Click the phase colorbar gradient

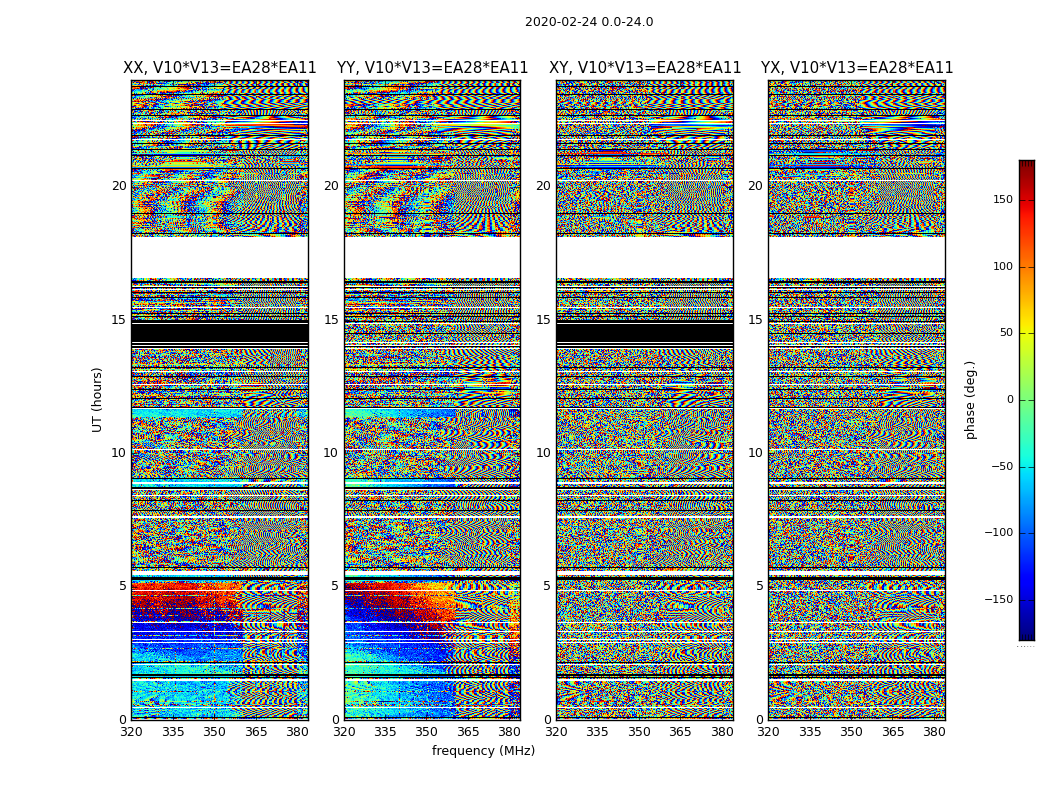(x=1027, y=400)
